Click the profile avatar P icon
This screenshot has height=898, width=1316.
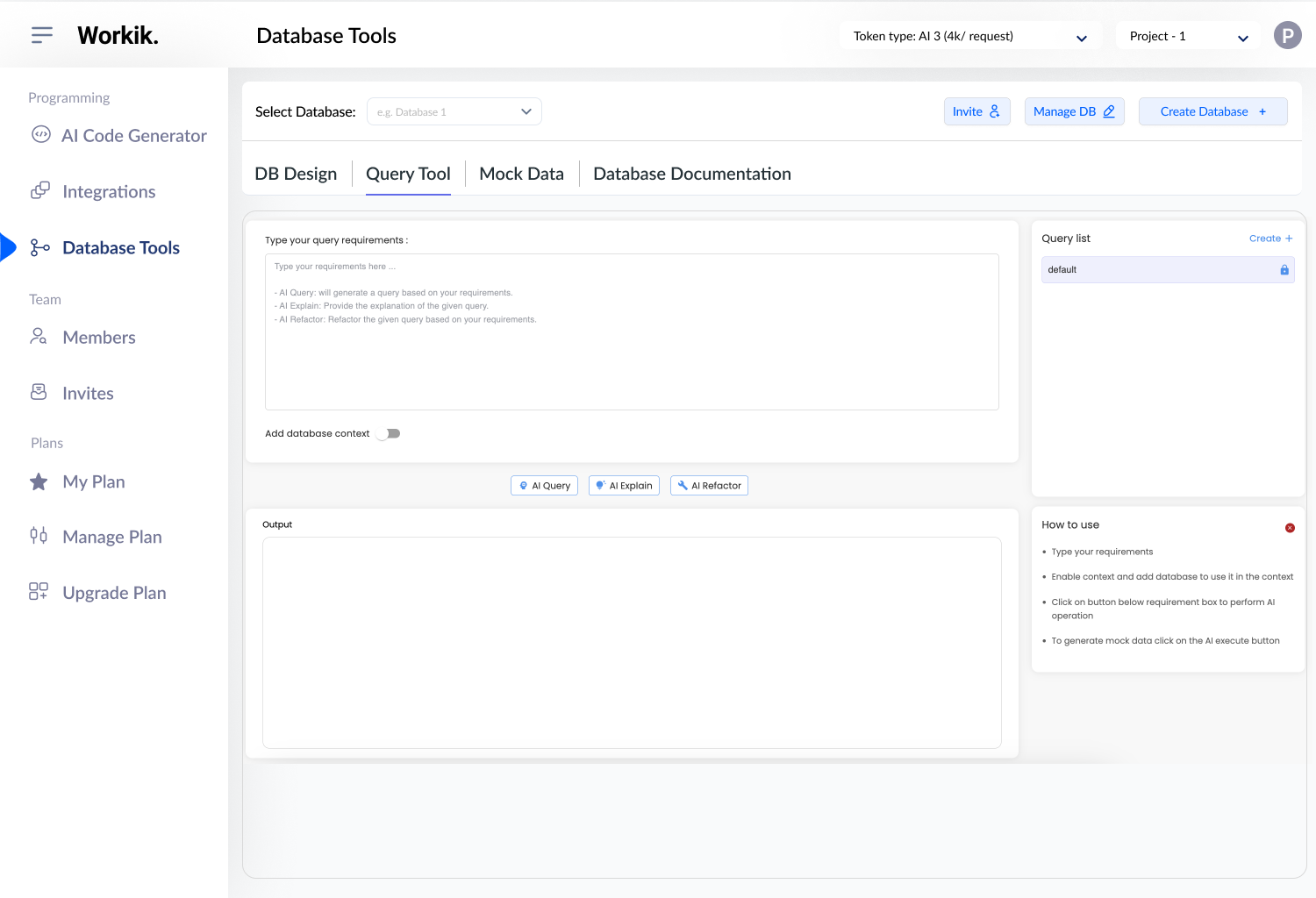tap(1287, 35)
